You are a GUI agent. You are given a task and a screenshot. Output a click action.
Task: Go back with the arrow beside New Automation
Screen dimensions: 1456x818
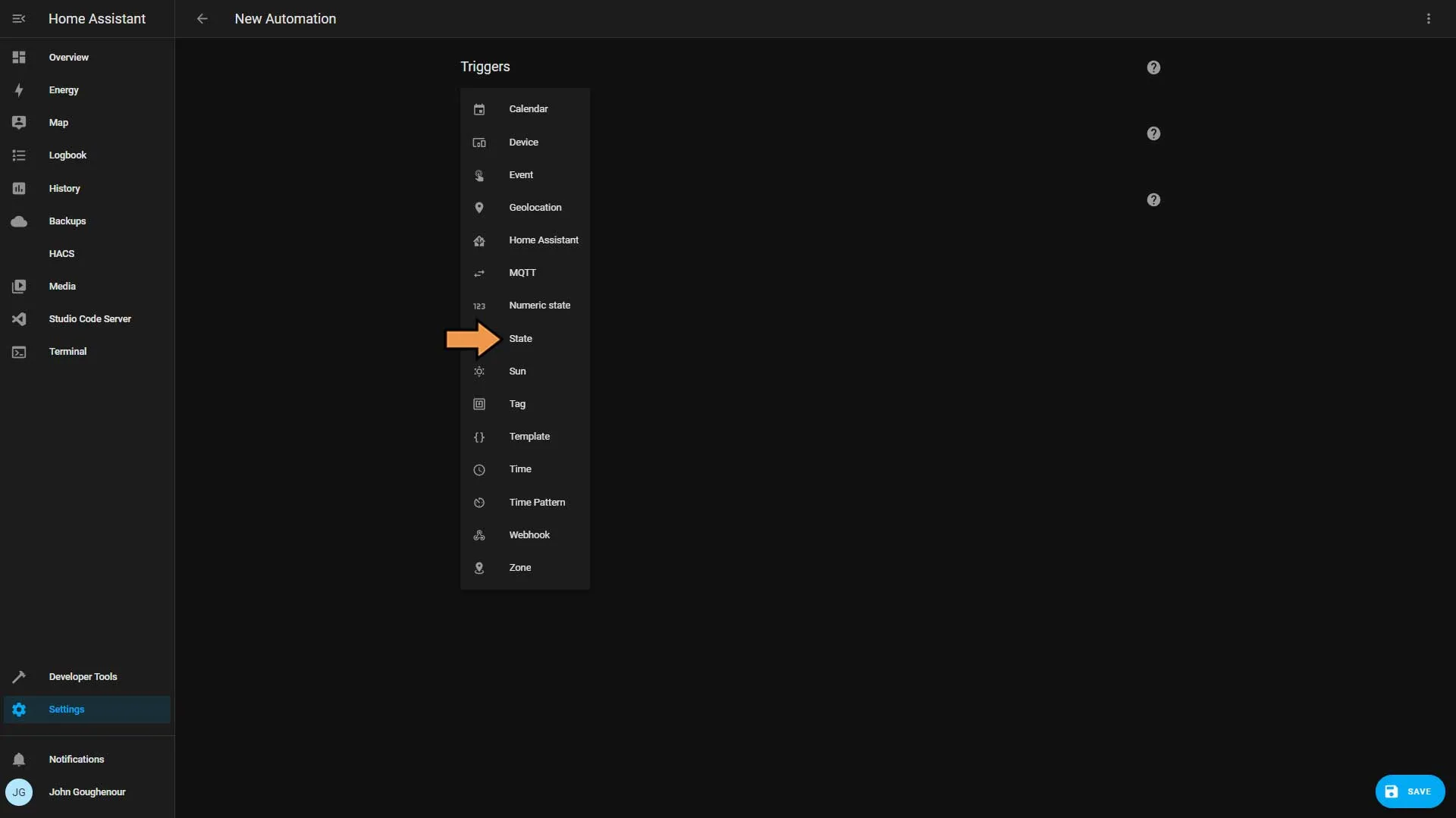[202, 19]
